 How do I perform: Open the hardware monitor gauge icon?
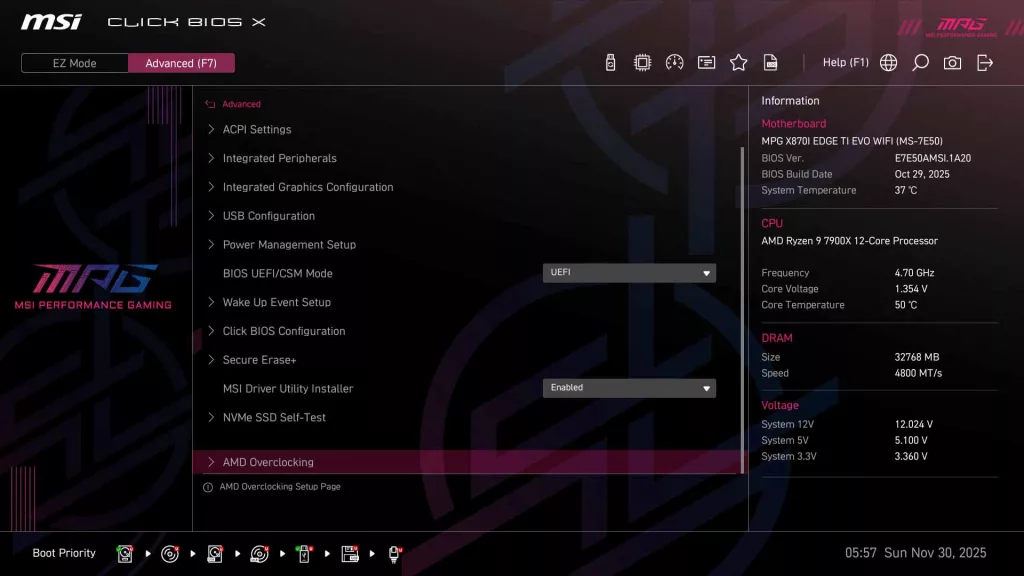(x=673, y=62)
